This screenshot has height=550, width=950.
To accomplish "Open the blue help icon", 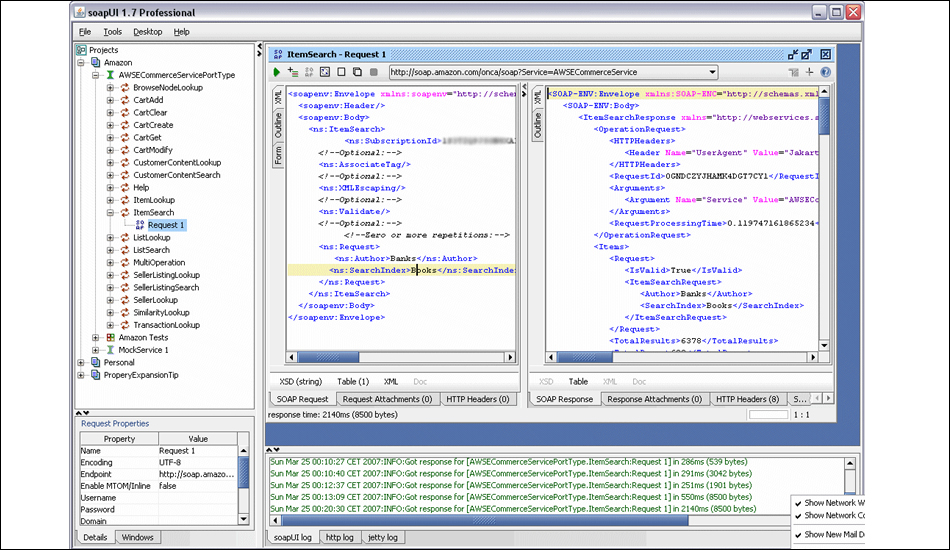I will pyautogui.click(x=825, y=72).
